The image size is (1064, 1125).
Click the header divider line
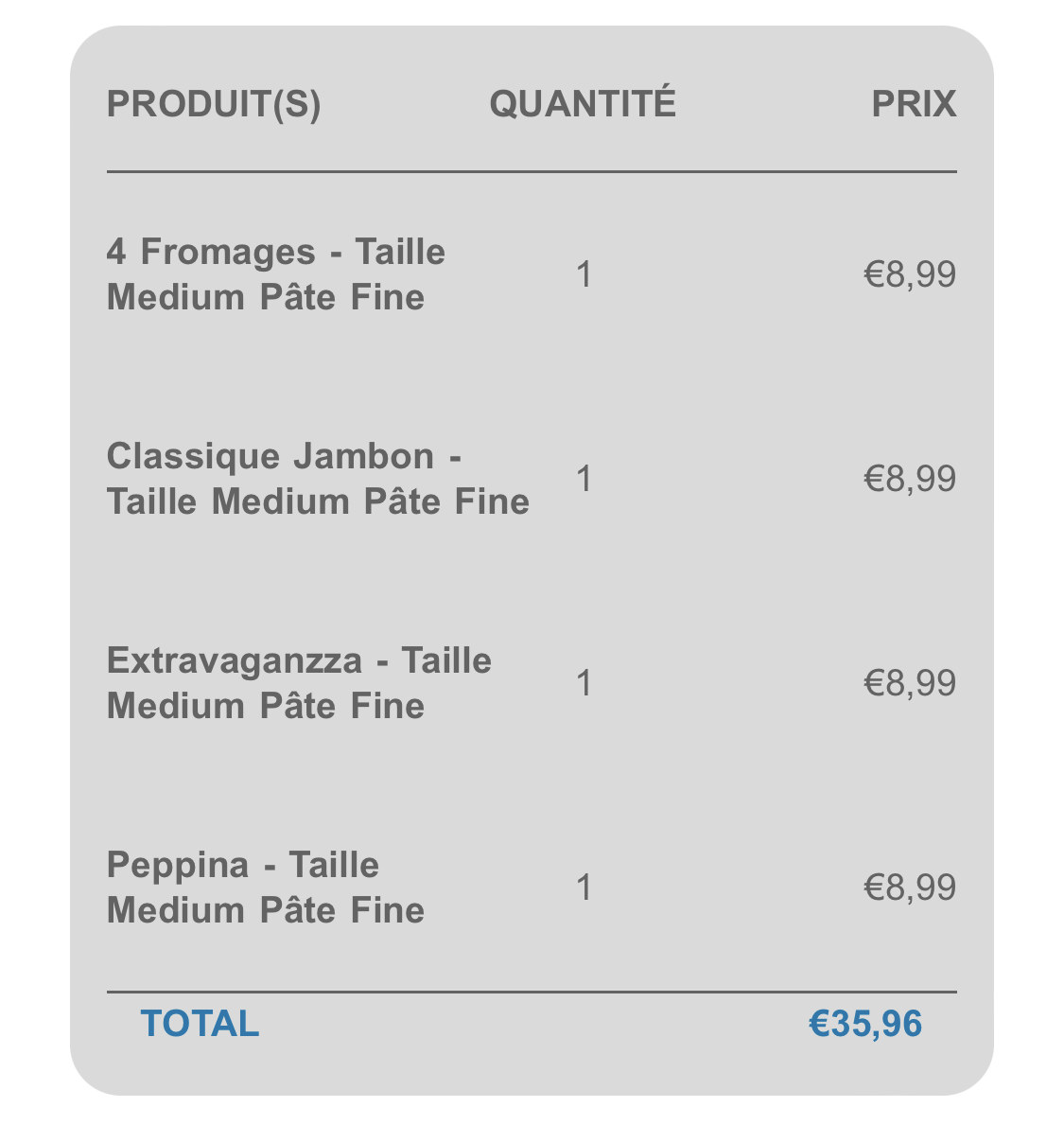532,171
